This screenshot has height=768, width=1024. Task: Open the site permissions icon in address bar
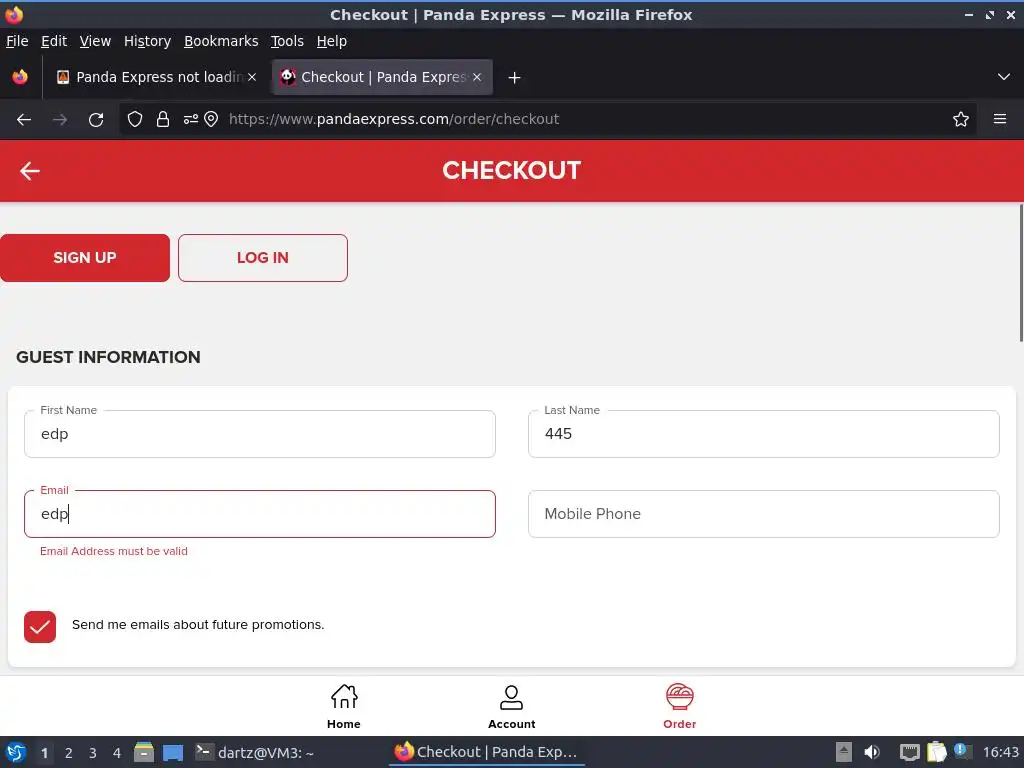pos(191,119)
